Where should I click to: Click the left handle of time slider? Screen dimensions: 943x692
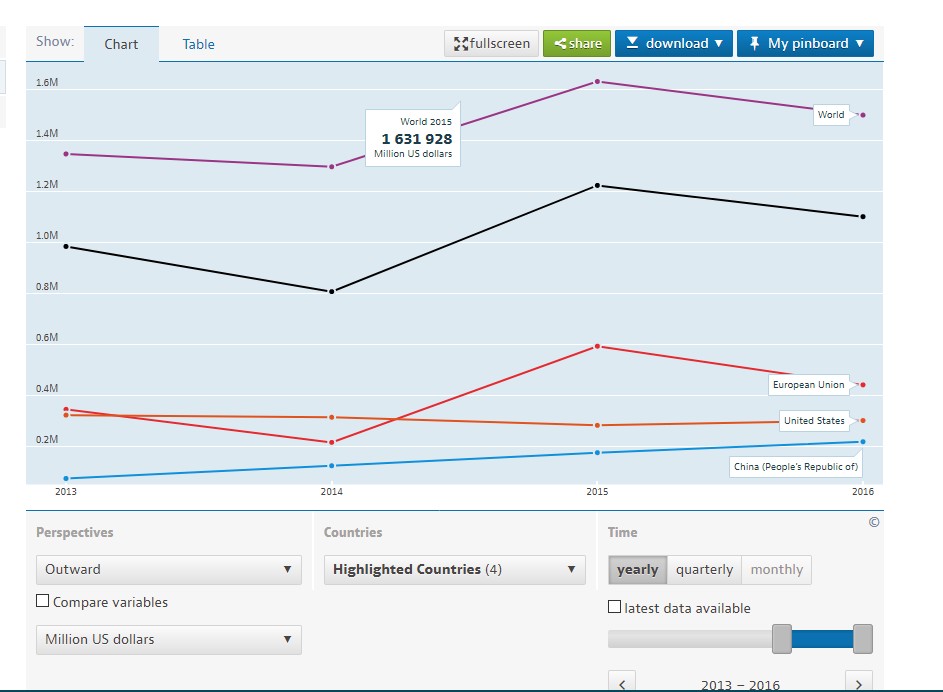click(782, 638)
